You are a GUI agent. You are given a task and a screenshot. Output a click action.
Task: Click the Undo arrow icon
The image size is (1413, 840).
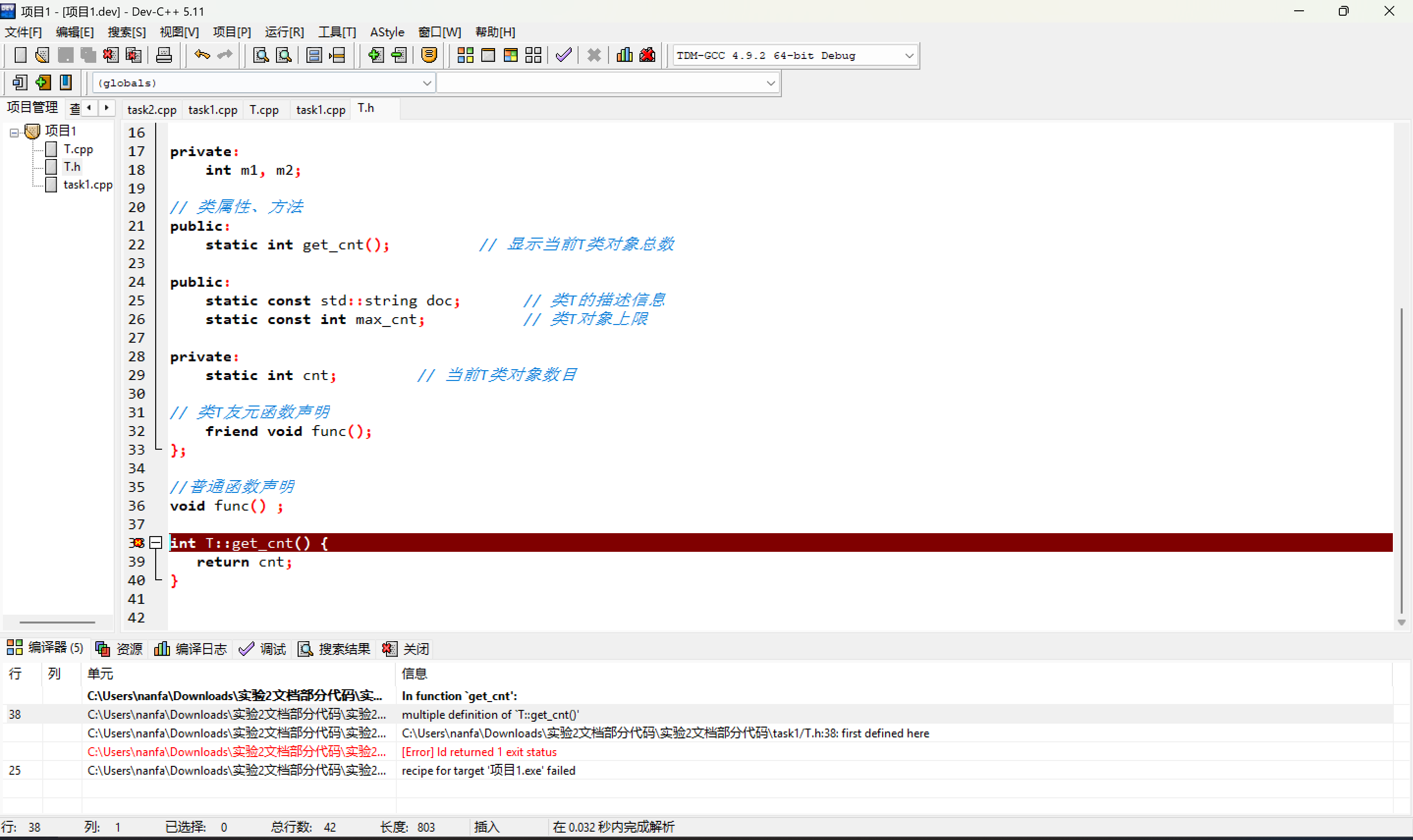click(201, 55)
